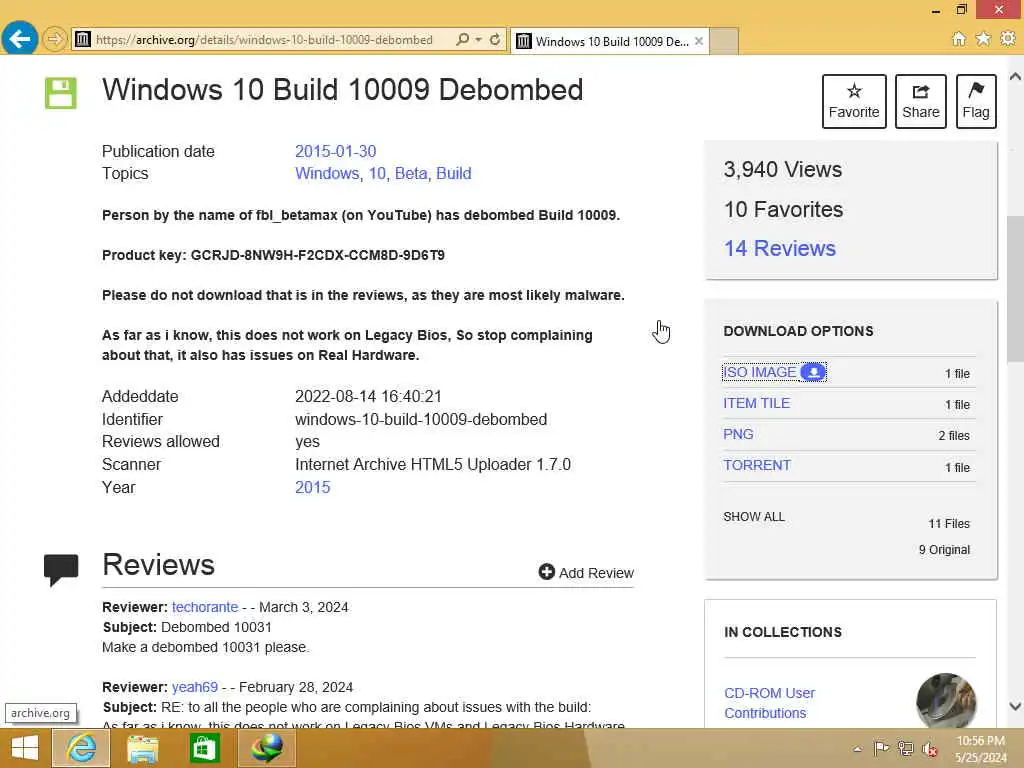Open a new blank tab

[x=724, y=41]
